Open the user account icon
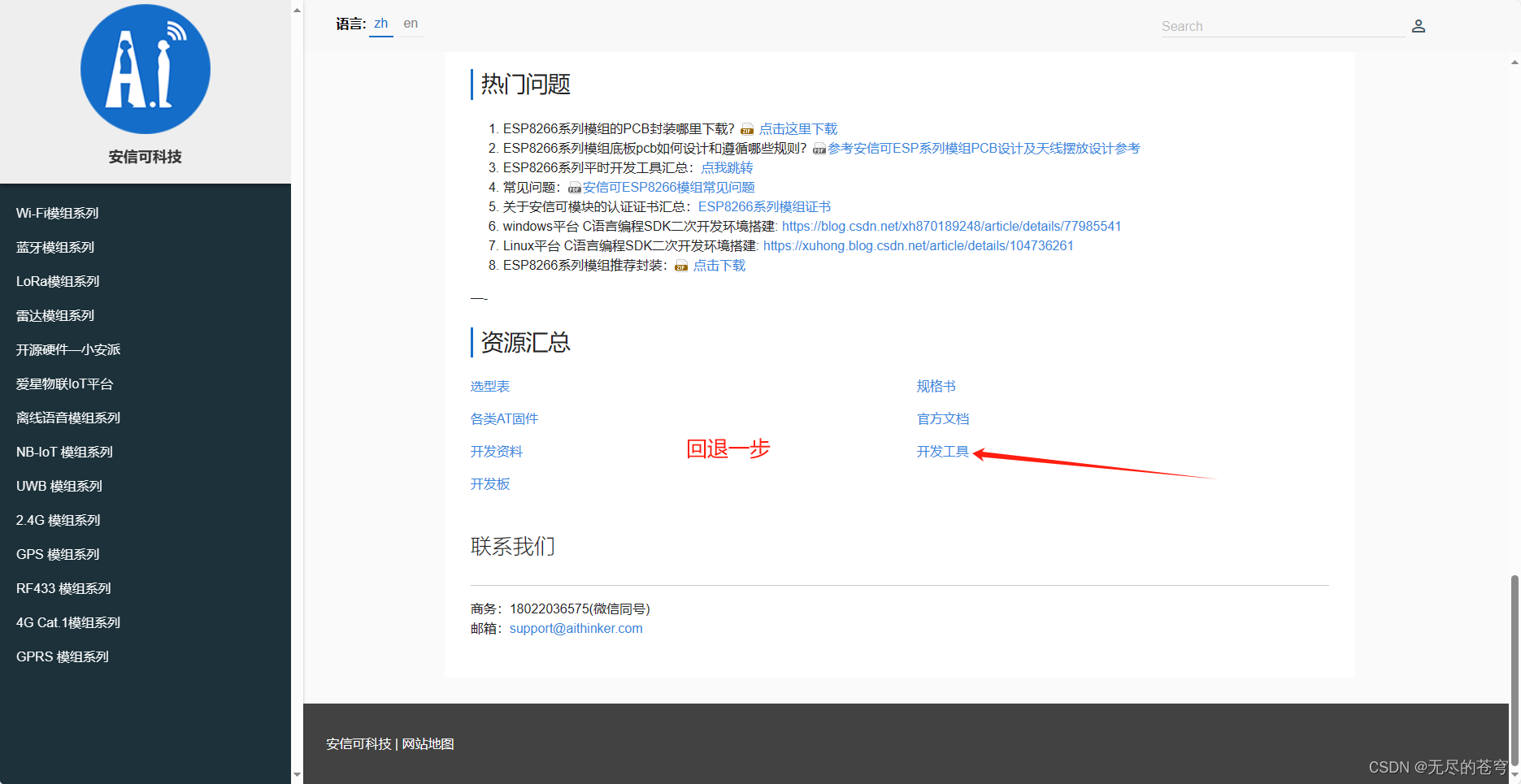This screenshot has height=784, width=1521. coord(1419,26)
